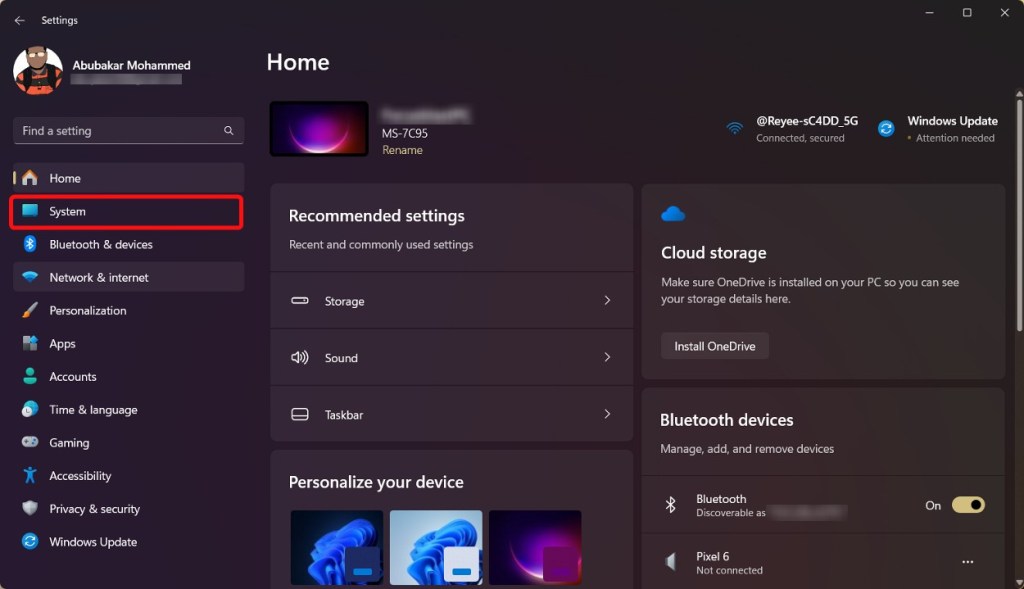This screenshot has height=589, width=1024.
Task: Click the Home house icon in sidebar
Action: coord(30,178)
